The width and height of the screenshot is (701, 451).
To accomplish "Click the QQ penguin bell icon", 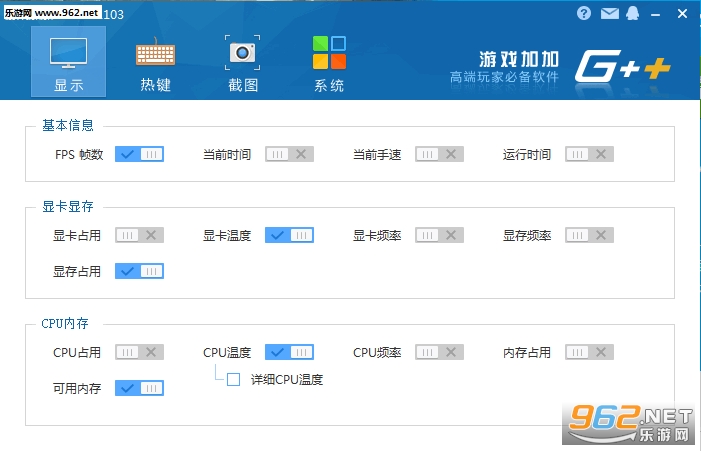I will tap(633, 13).
